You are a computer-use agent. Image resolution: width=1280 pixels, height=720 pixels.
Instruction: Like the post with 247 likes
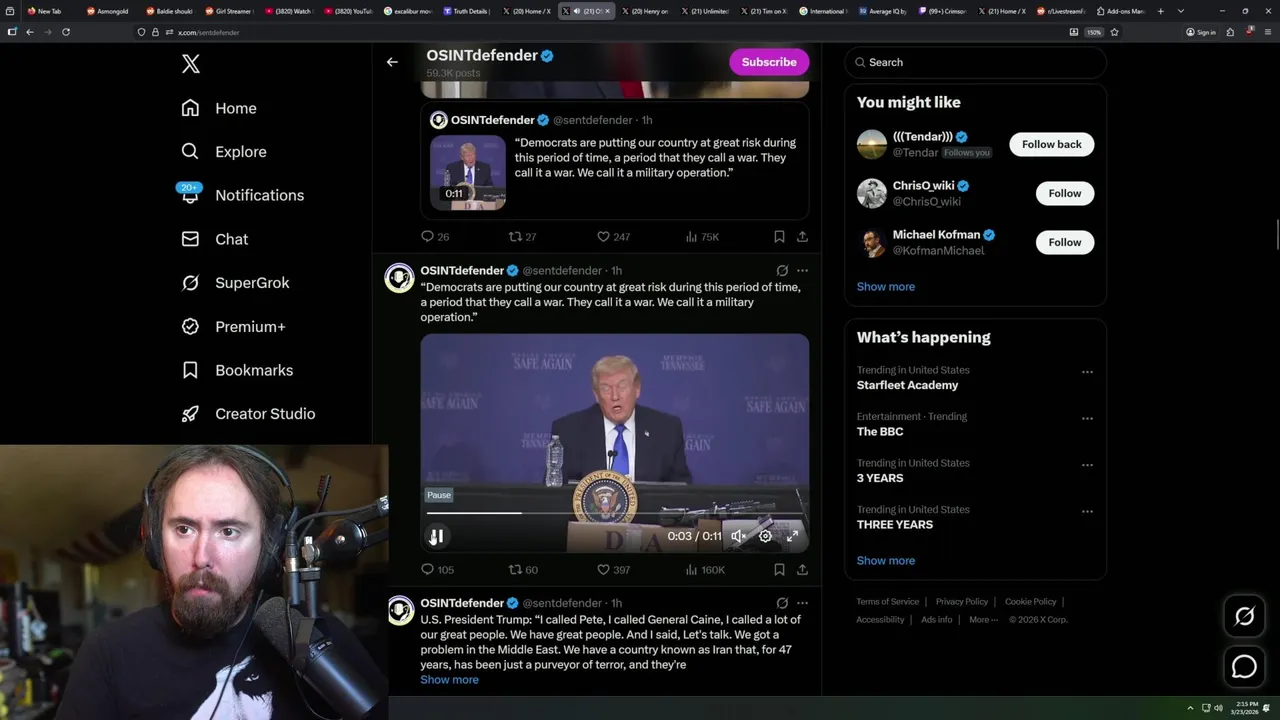[613, 237]
